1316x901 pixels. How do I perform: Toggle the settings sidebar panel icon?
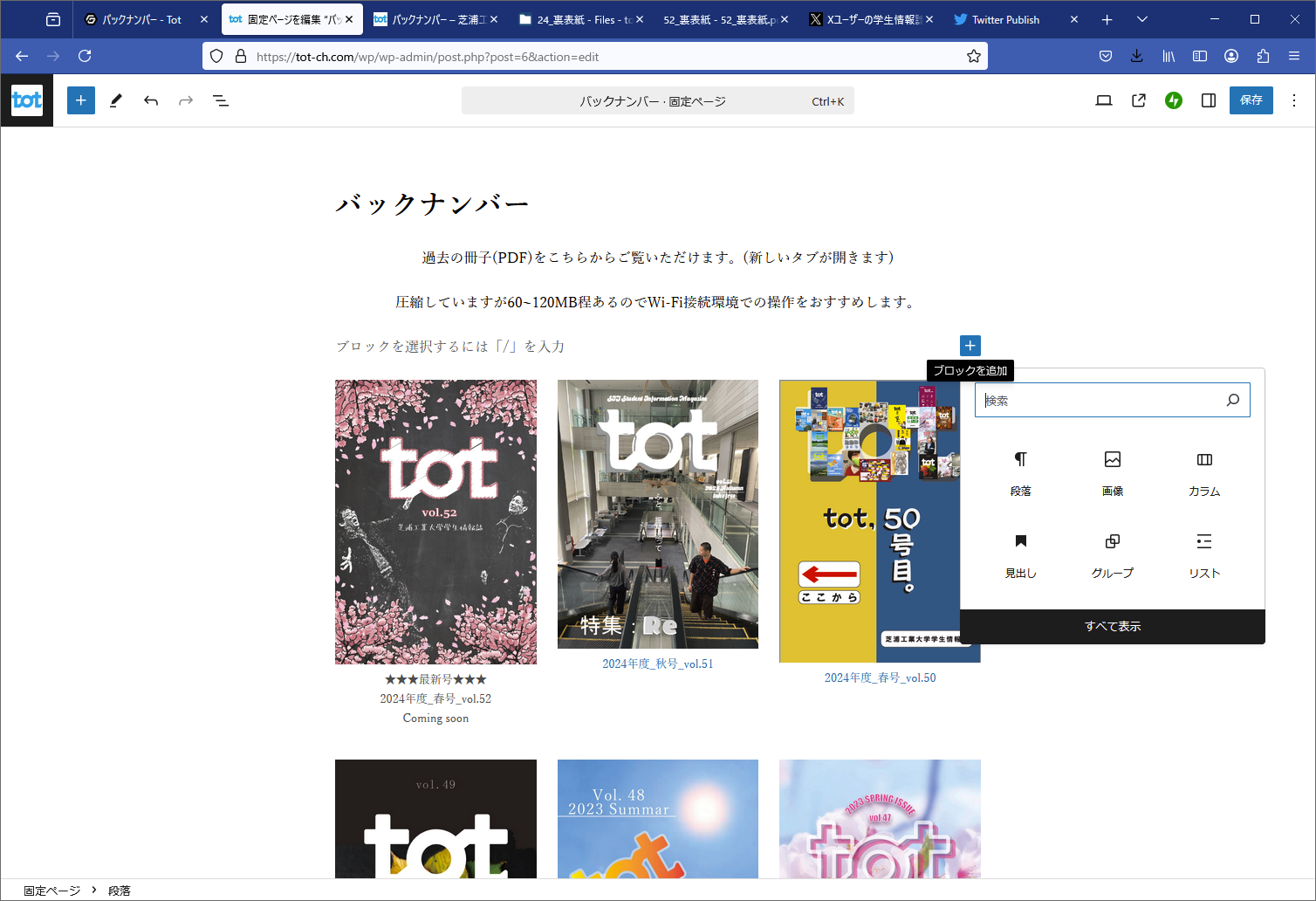tap(1208, 100)
